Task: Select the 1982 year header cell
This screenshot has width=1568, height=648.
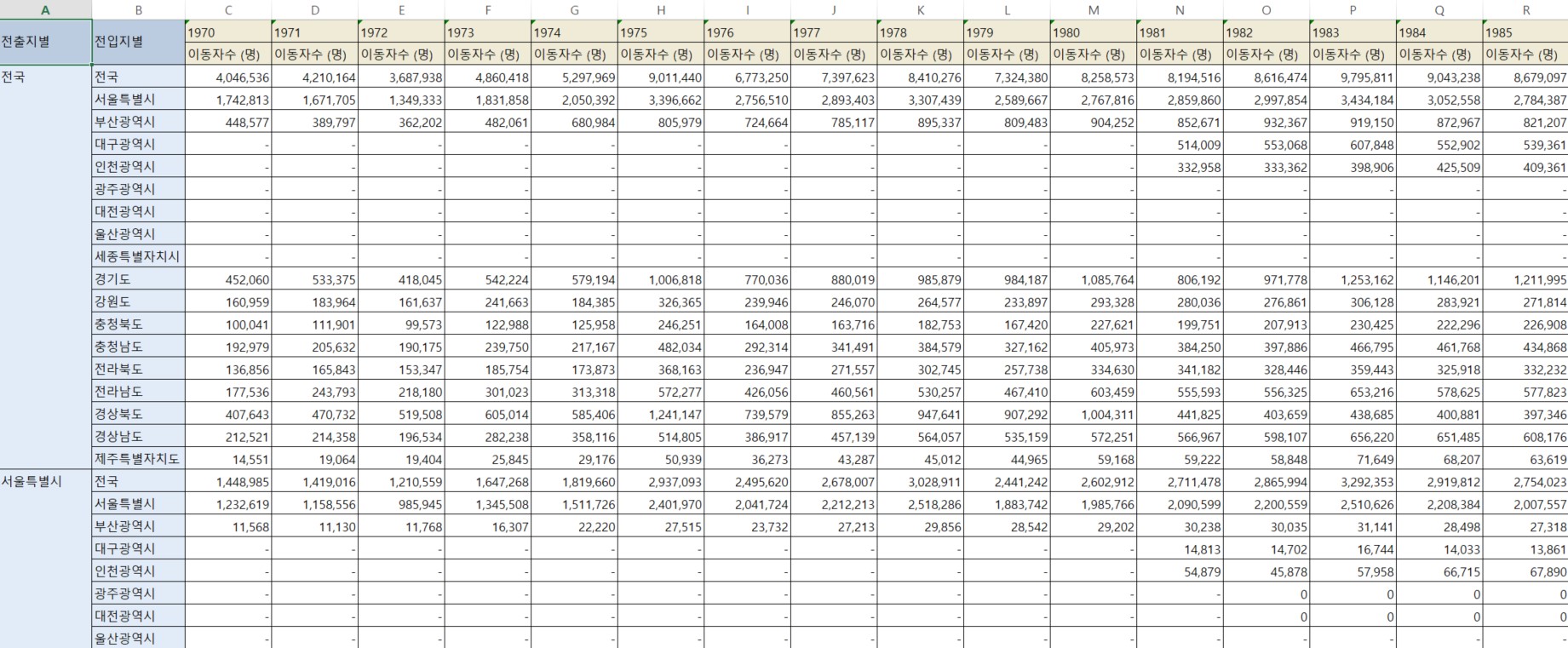Action: pos(1266,32)
